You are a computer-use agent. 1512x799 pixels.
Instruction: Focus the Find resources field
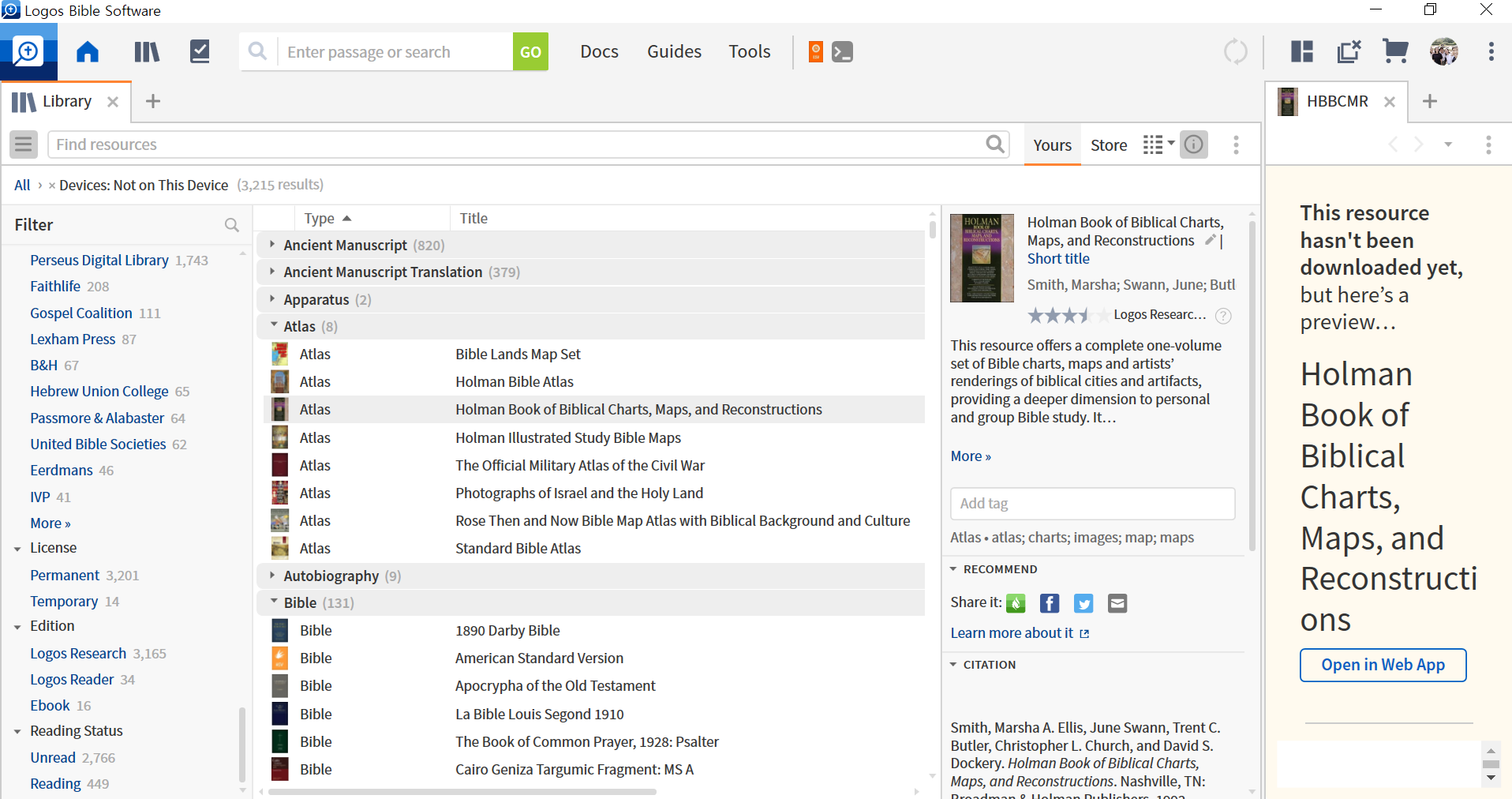point(517,144)
